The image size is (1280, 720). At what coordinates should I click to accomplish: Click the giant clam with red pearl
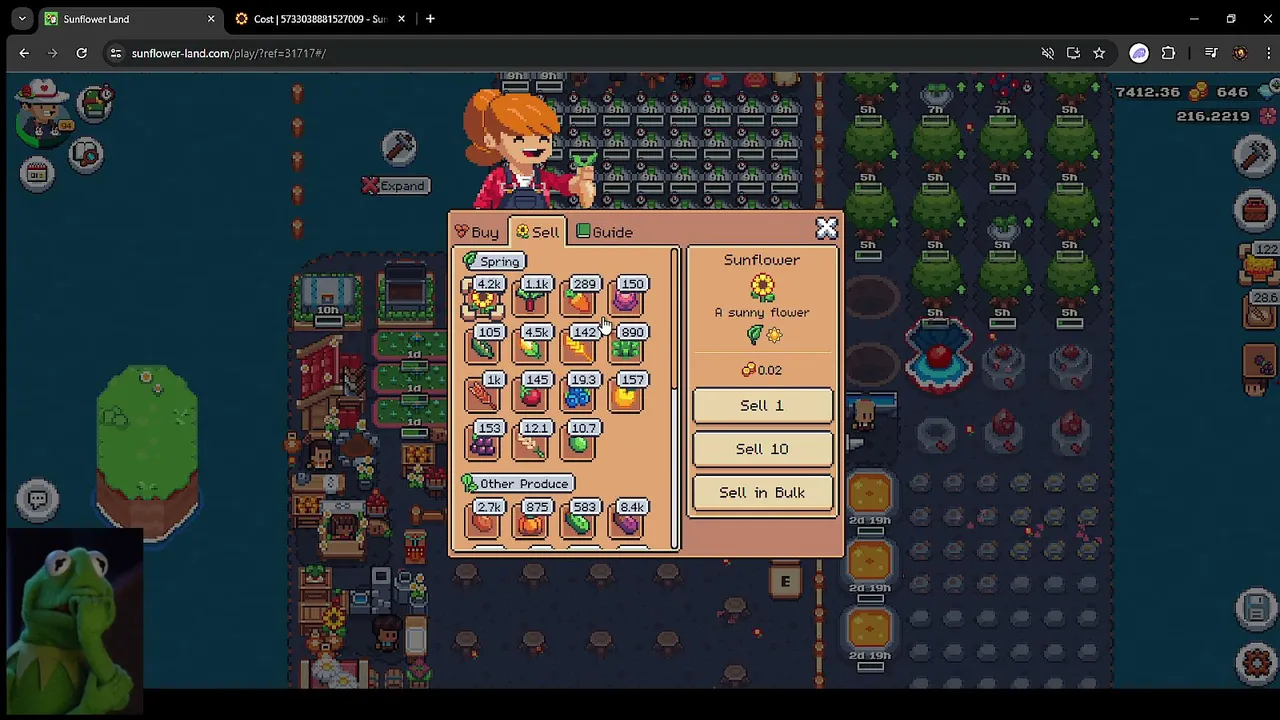point(938,354)
